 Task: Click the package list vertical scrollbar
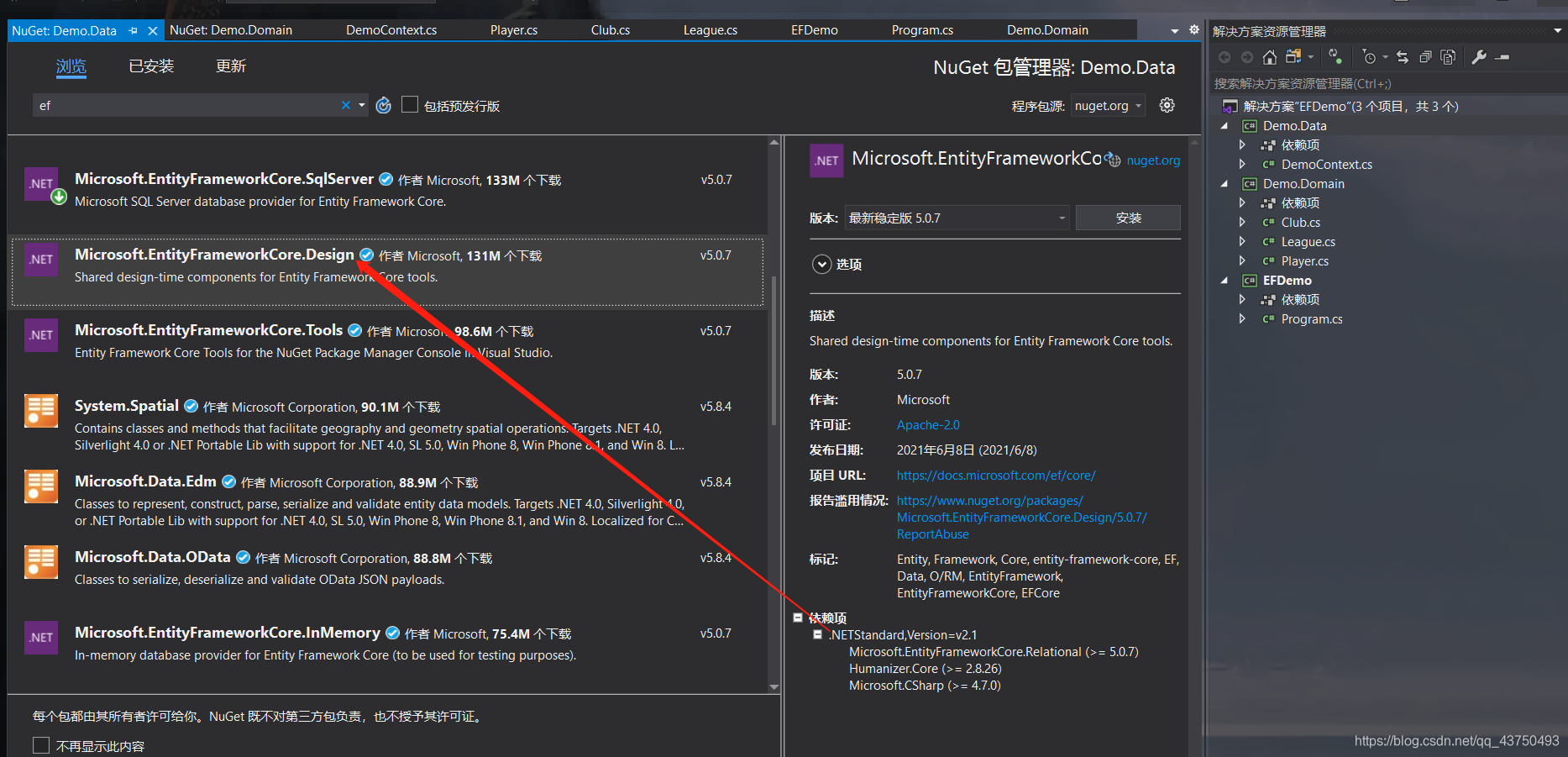tap(774, 350)
